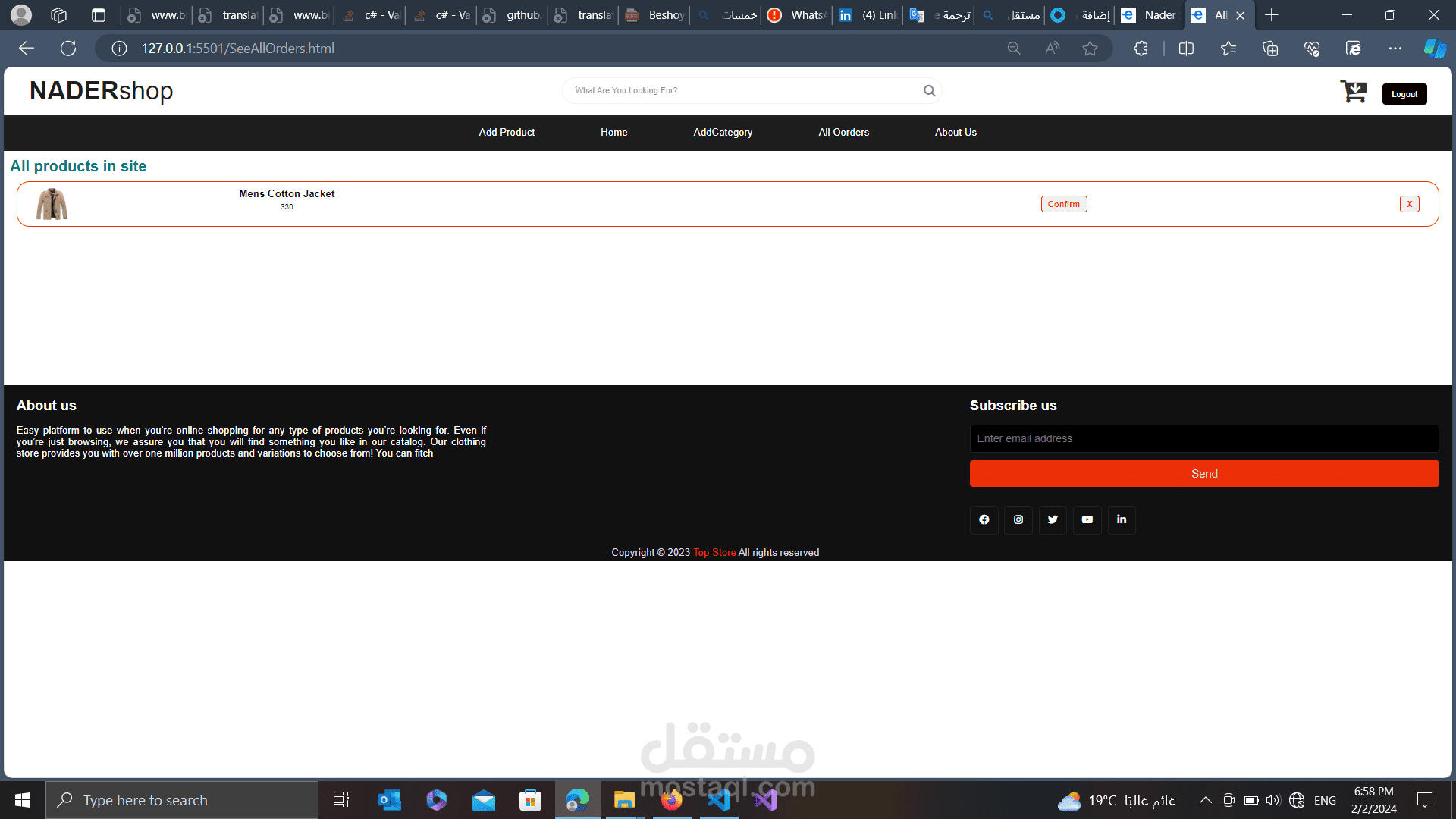Focus the Enter email address field
Screen dimensions: 1456x819
click(1203, 439)
